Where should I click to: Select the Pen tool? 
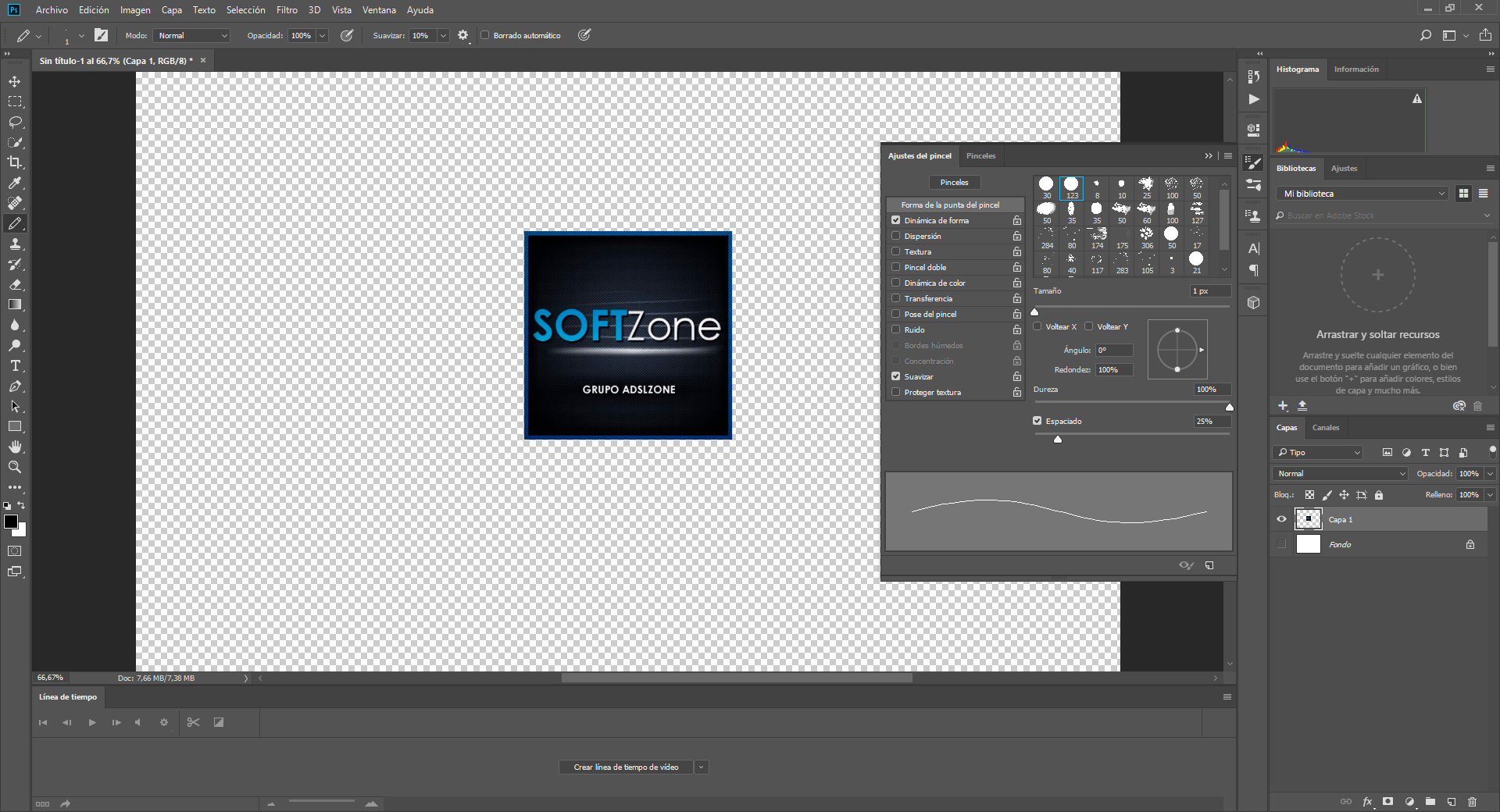pyautogui.click(x=15, y=386)
